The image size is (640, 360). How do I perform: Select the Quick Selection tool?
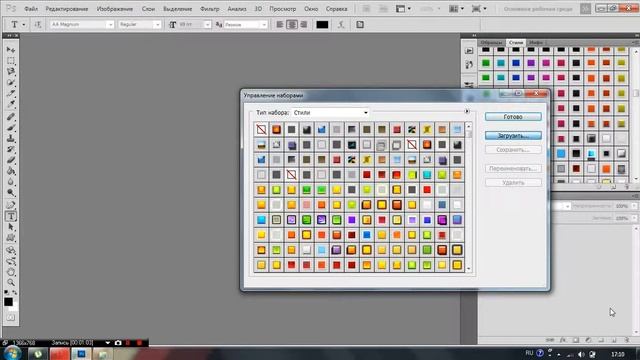(x=11, y=82)
